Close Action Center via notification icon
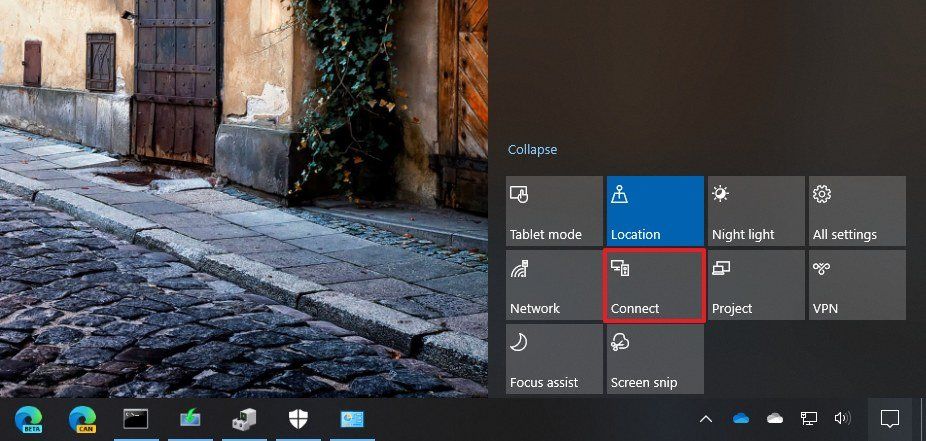The height and width of the screenshot is (441, 926). click(889, 419)
